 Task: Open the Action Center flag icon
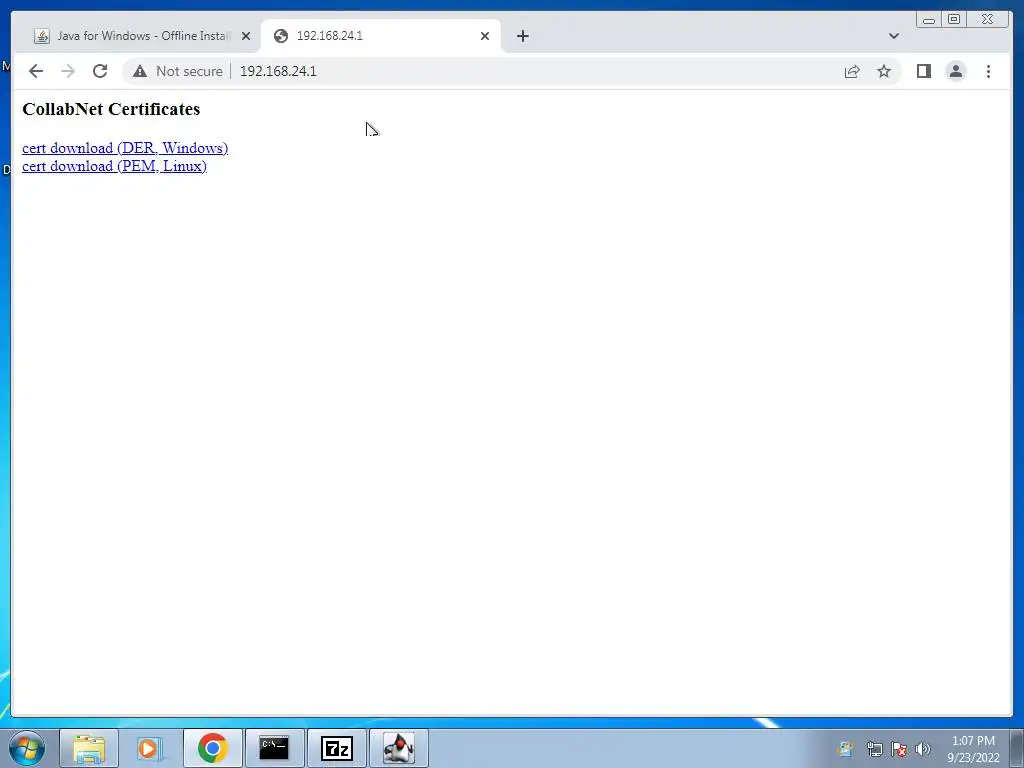pyautogui.click(x=899, y=749)
